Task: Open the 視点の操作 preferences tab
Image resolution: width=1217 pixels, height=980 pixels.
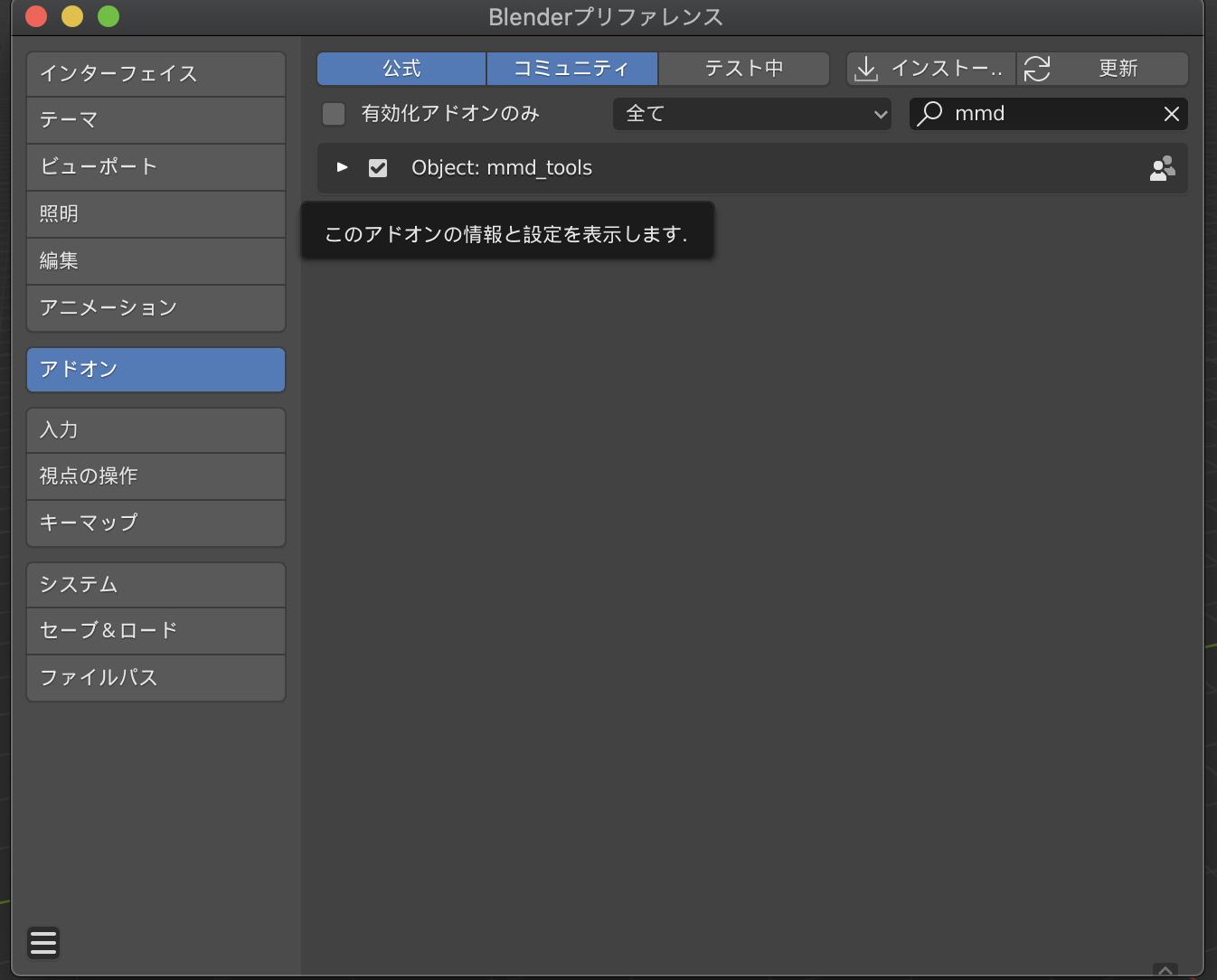Action: pos(156,476)
